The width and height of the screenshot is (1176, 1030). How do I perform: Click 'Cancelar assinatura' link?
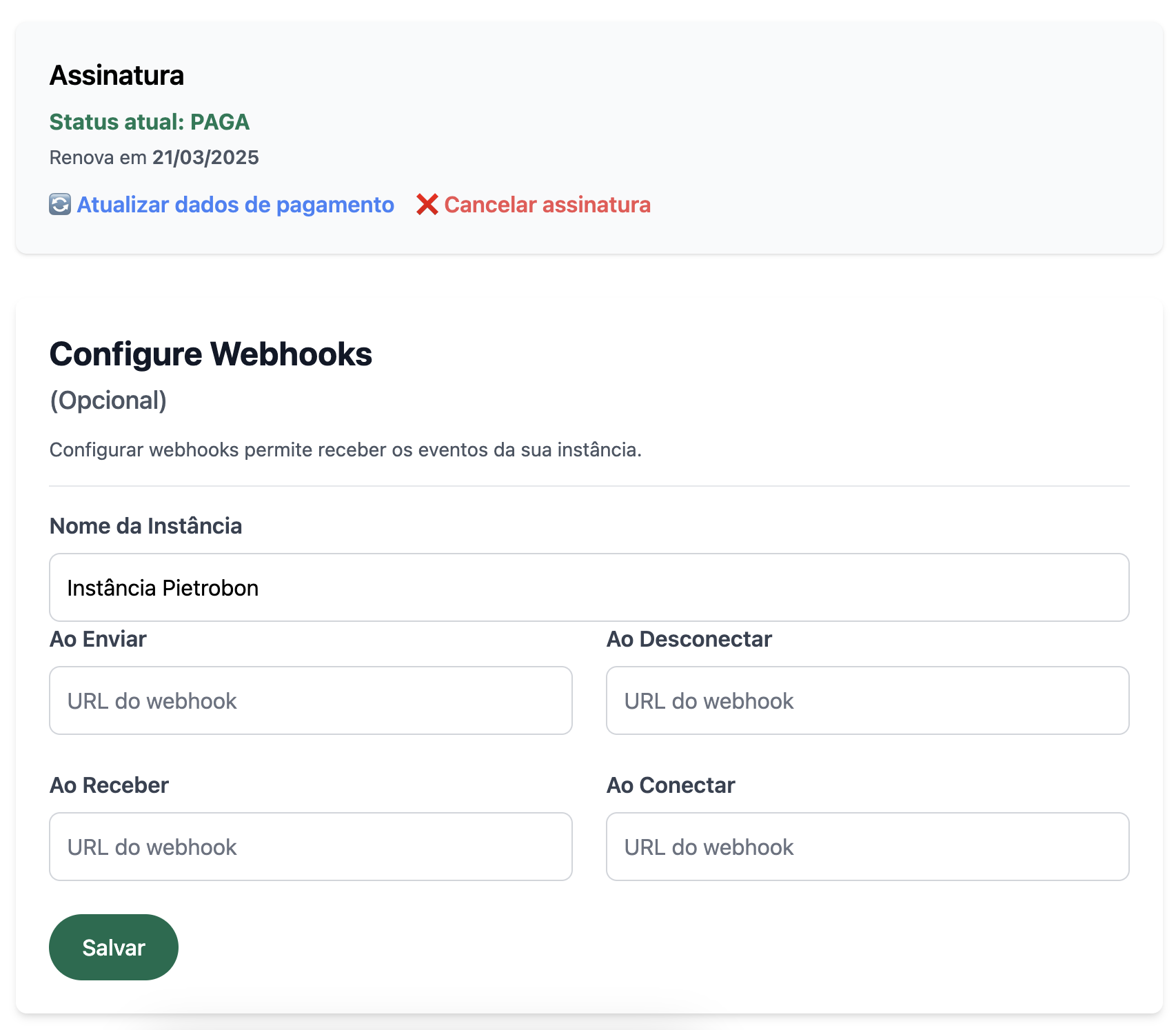(x=547, y=205)
